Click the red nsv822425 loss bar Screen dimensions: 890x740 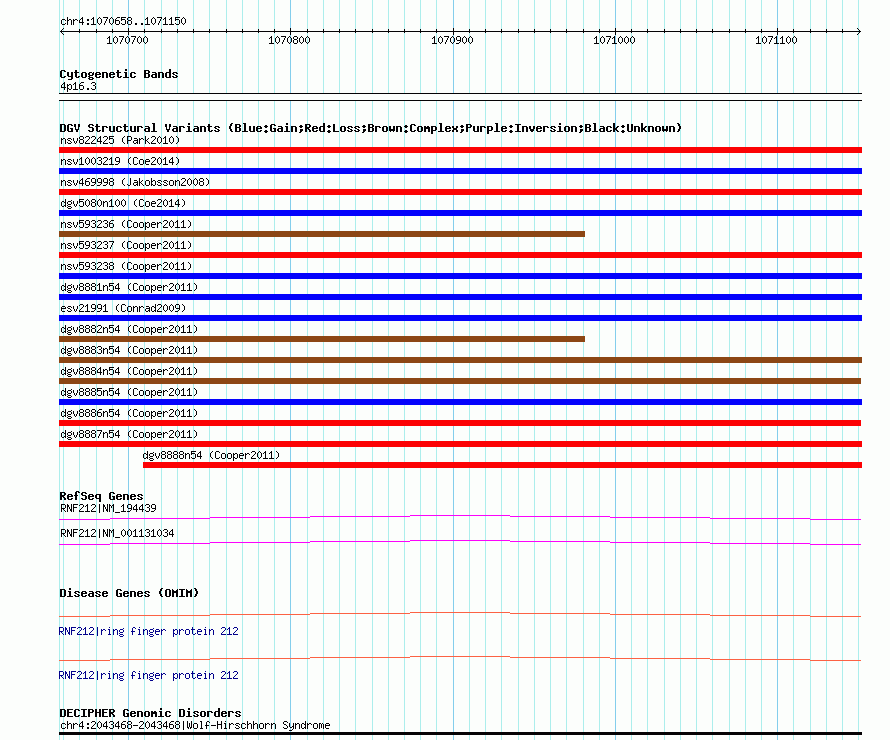(x=460, y=150)
